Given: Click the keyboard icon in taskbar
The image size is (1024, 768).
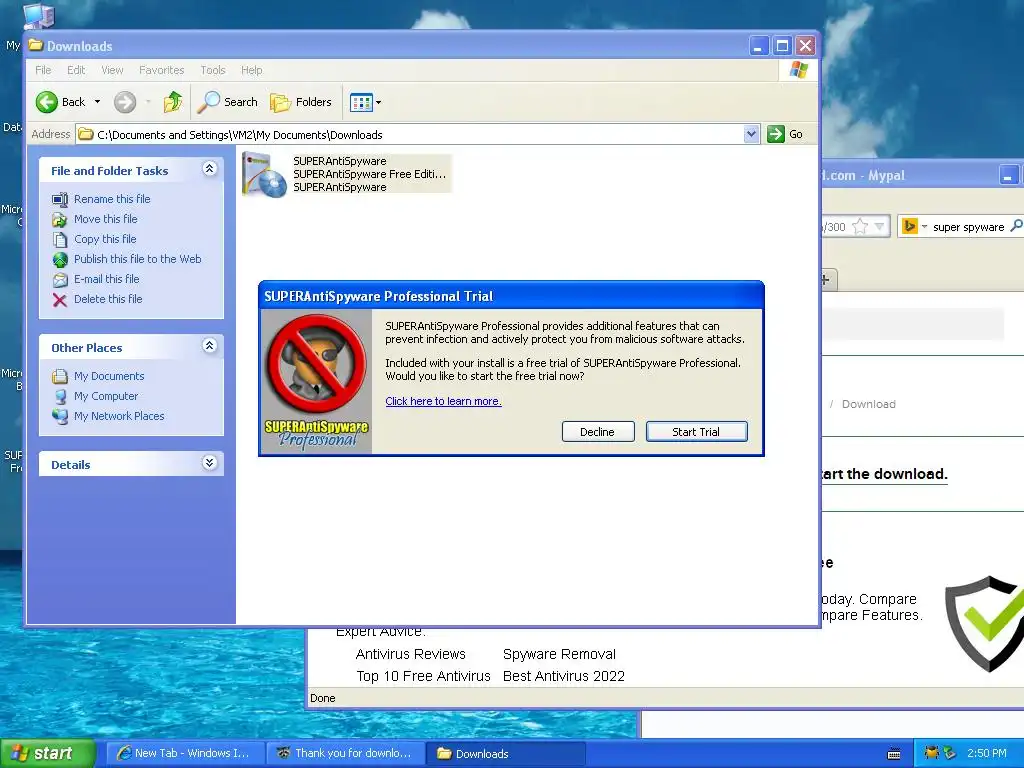Looking at the screenshot, I should 894,754.
